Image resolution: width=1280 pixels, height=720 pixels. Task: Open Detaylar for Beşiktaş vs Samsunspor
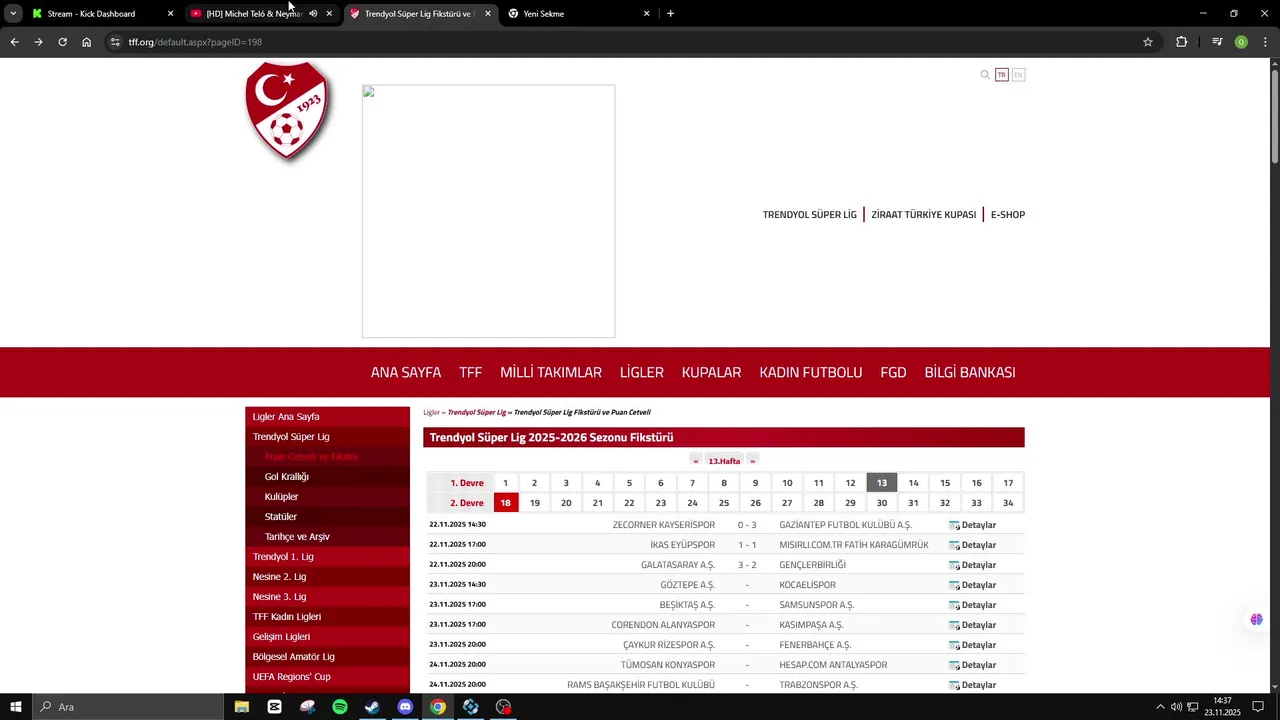pos(972,605)
